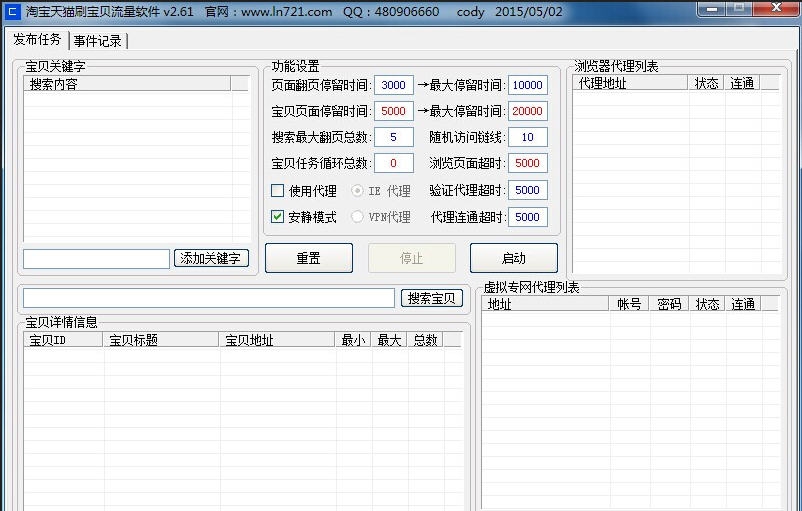Click the 最小 column header
The height and width of the screenshot is (511, 802).
click(353, 340)
